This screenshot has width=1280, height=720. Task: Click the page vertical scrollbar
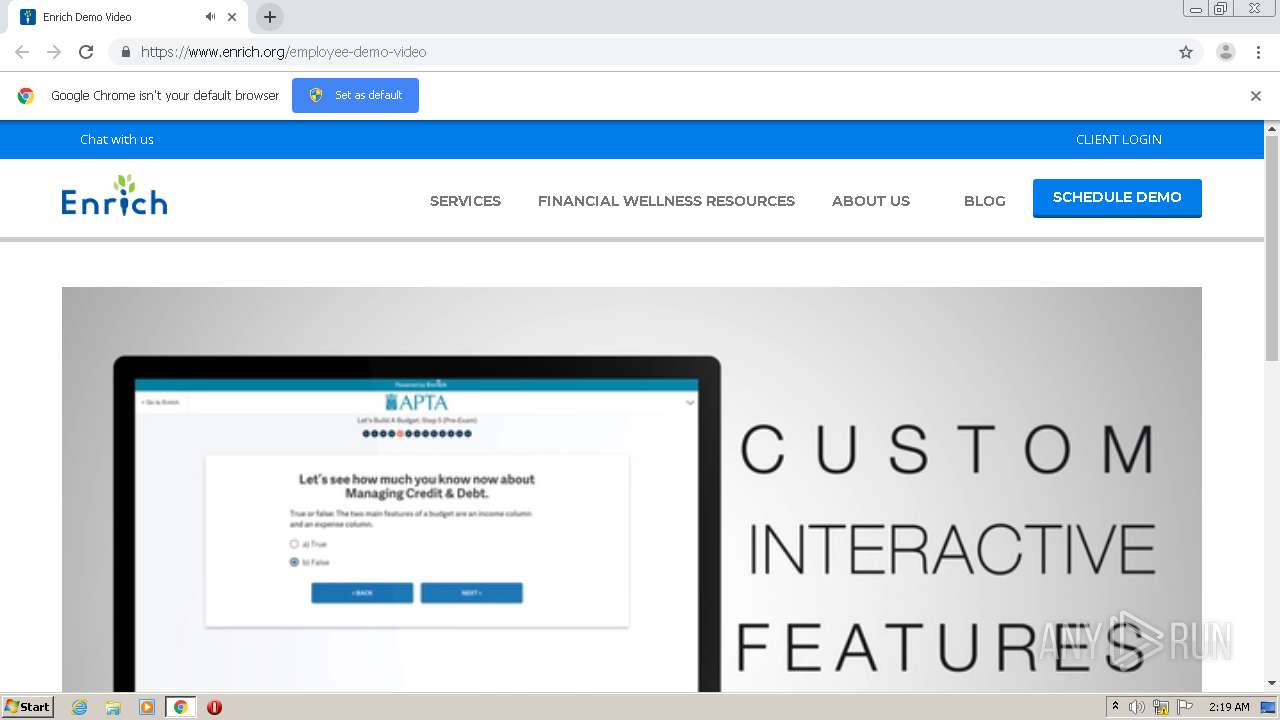click(x=1272, y=248)
